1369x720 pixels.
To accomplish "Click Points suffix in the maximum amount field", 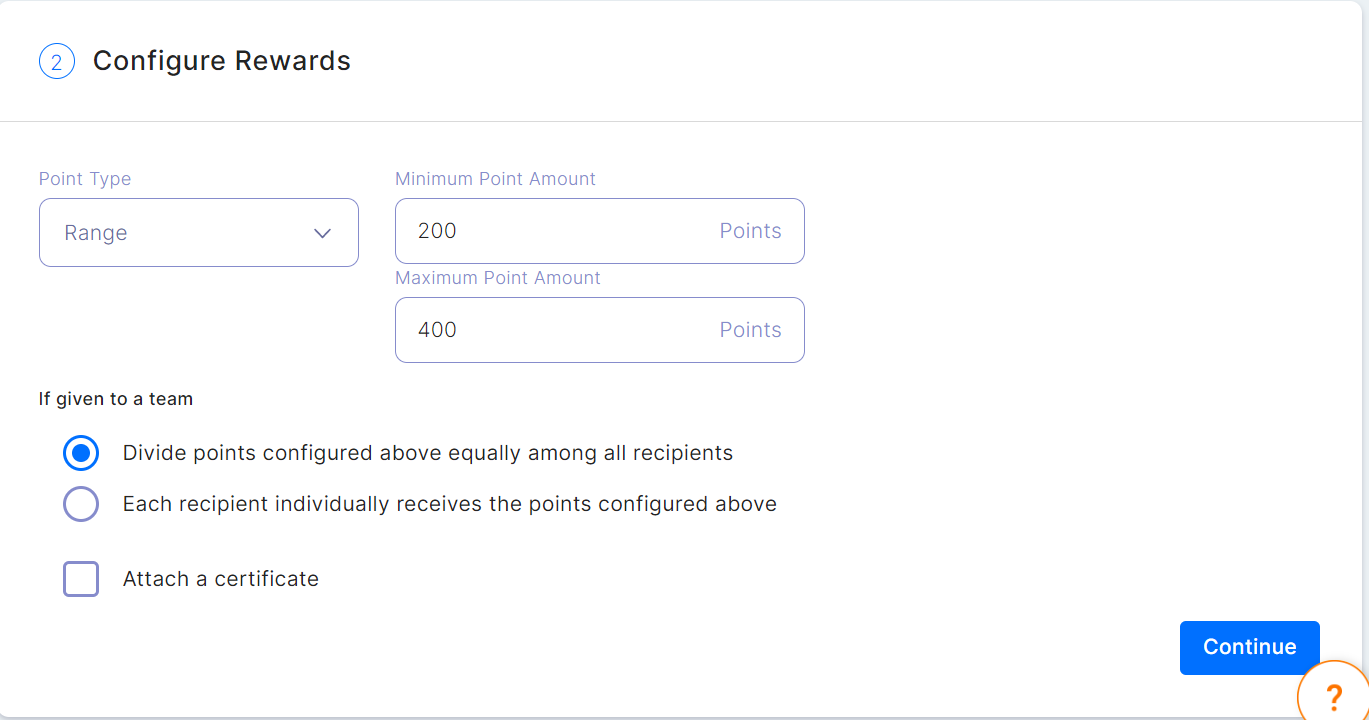I will coord(751,330).
